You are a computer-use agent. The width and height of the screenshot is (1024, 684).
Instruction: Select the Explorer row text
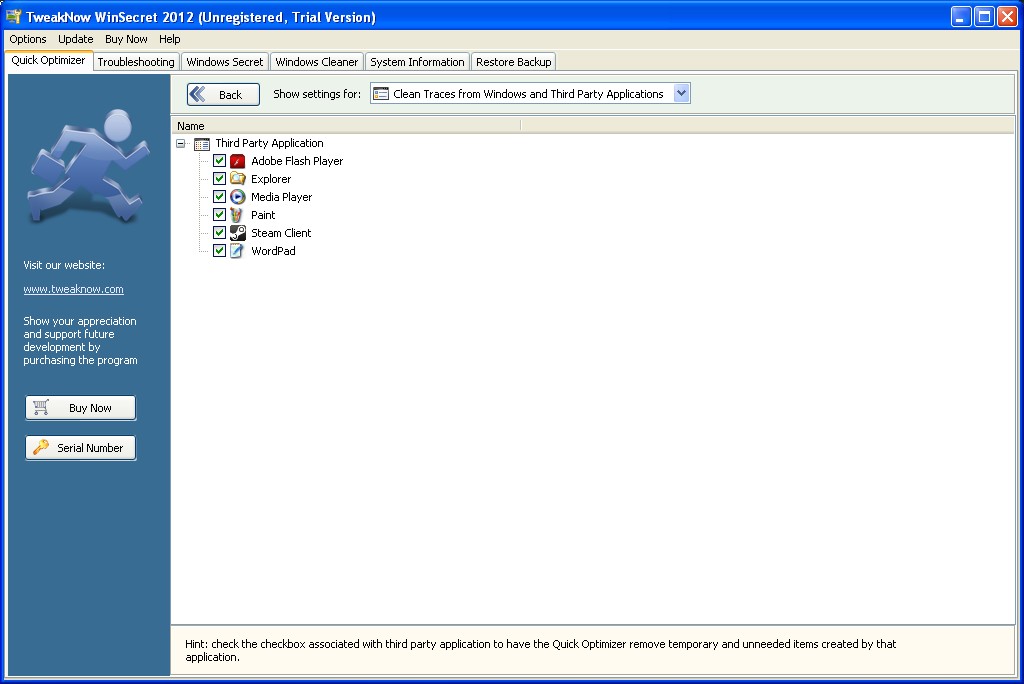point(271,179)
